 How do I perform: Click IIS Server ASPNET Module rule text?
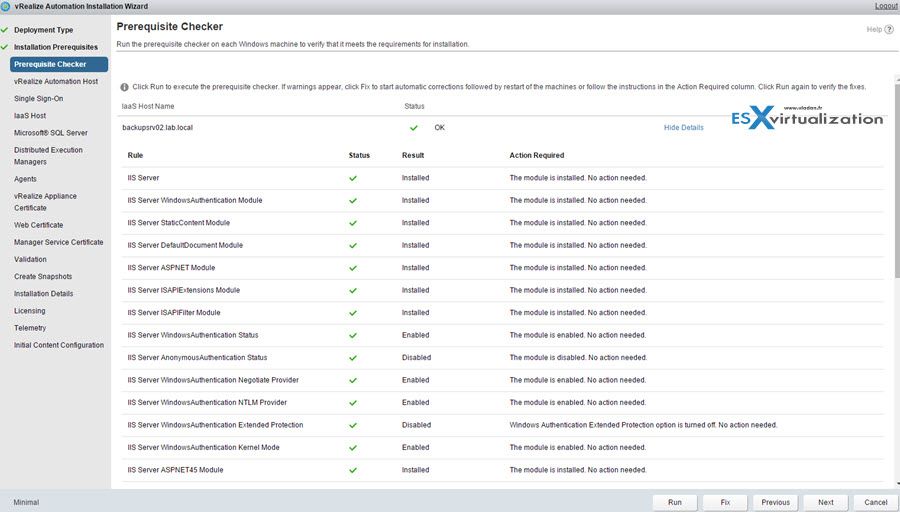coord(171,268)
